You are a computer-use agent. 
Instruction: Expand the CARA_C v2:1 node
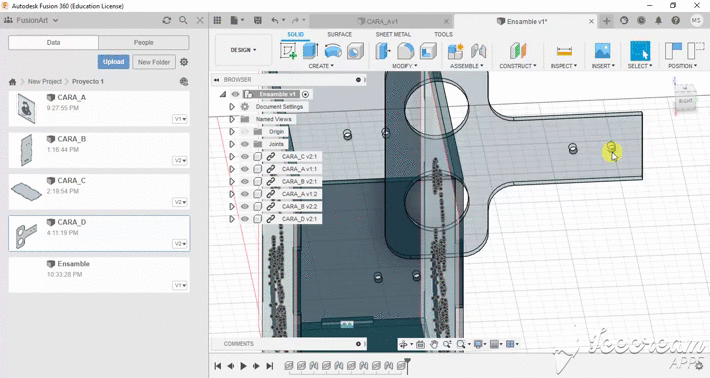coord(232,157)
